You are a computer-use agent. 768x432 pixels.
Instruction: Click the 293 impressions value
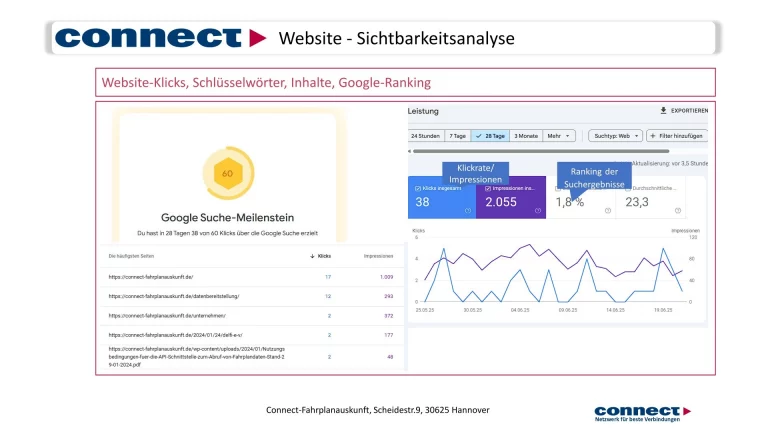tap(388, 296)
